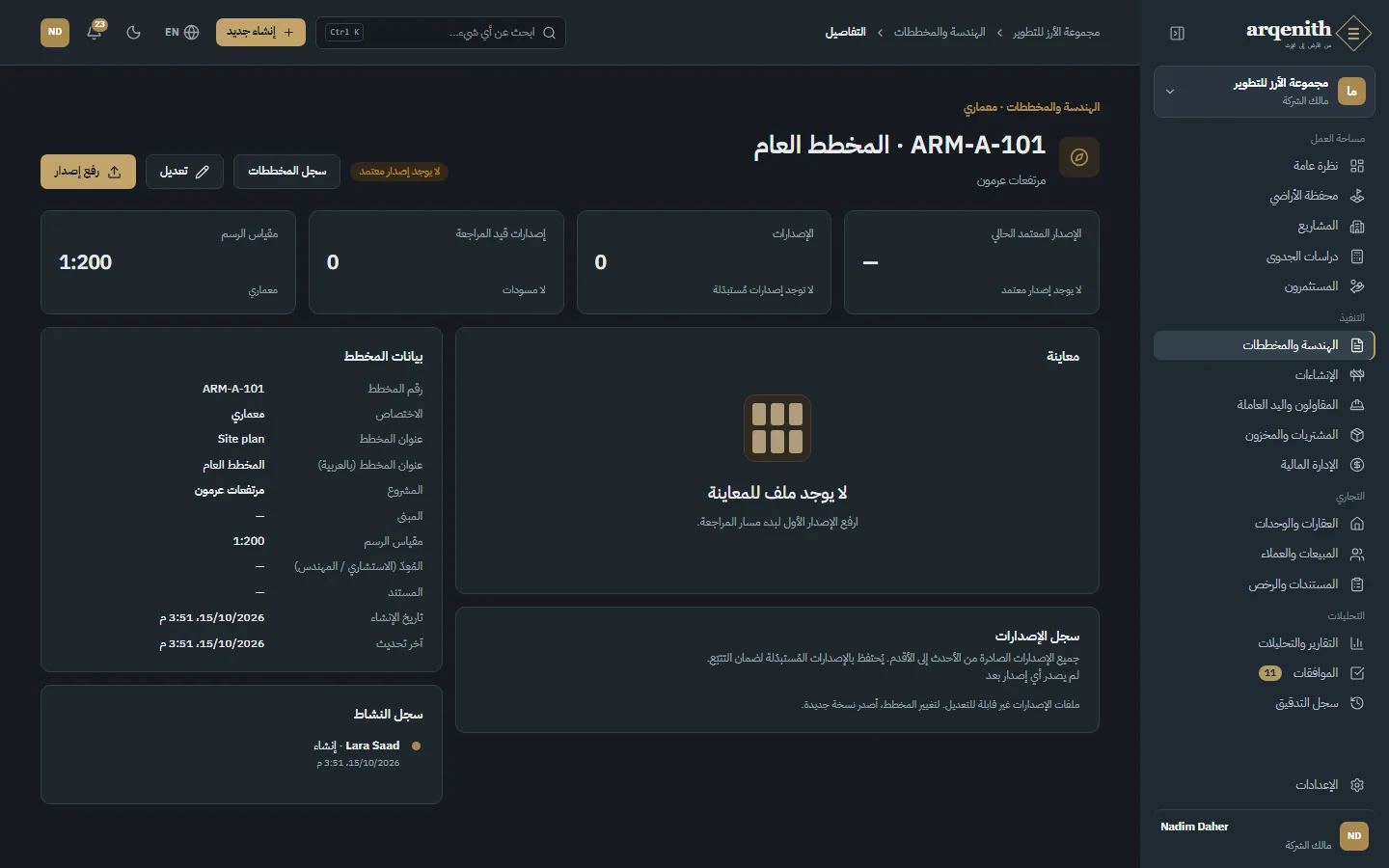1389x868 pixels.
Task: Click the ND avatar in top bar
Action: [x=55, y=32]
